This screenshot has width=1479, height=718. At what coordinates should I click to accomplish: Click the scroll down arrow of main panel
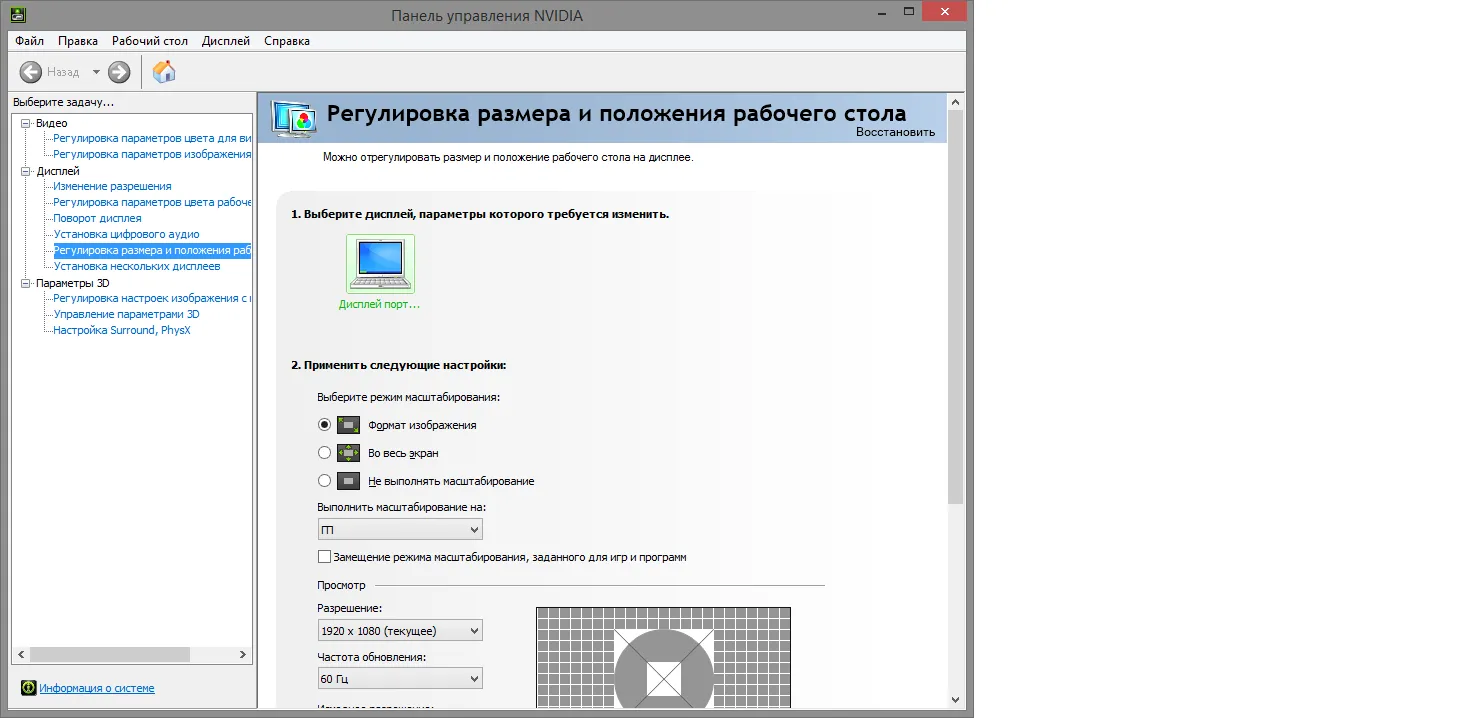[x=955, y=700]
